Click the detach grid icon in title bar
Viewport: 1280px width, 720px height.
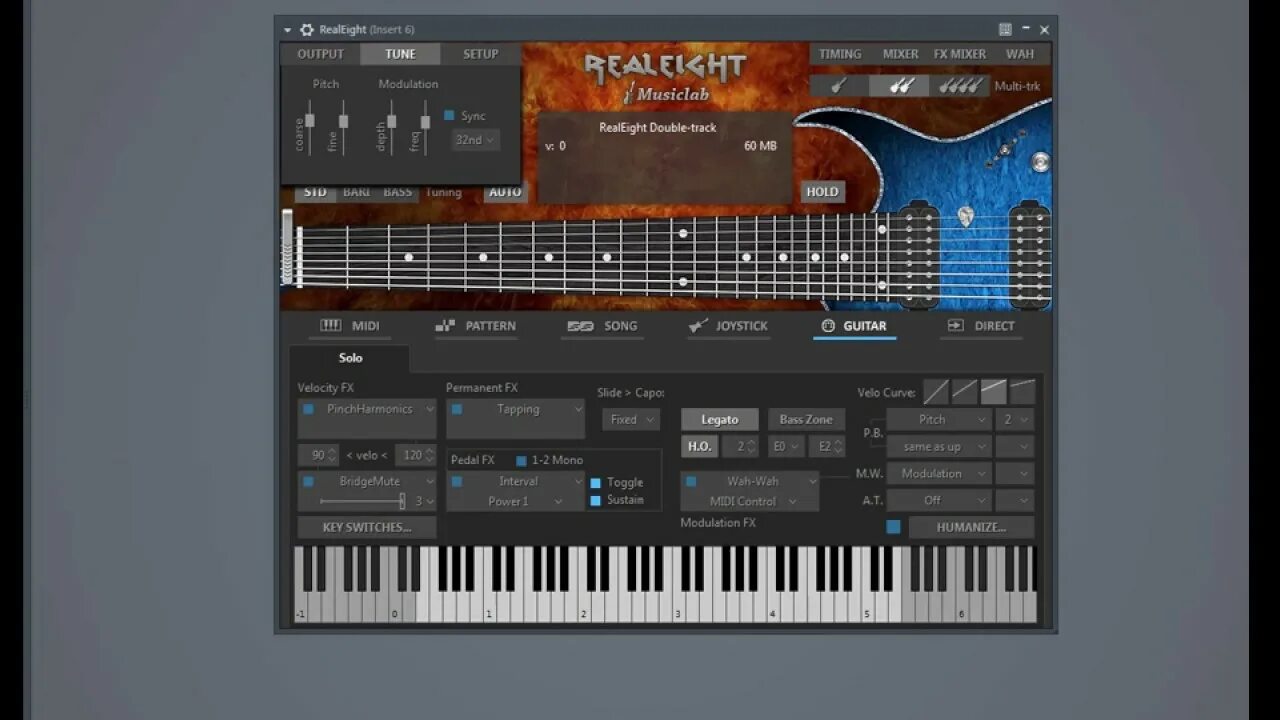(1005, 30)
